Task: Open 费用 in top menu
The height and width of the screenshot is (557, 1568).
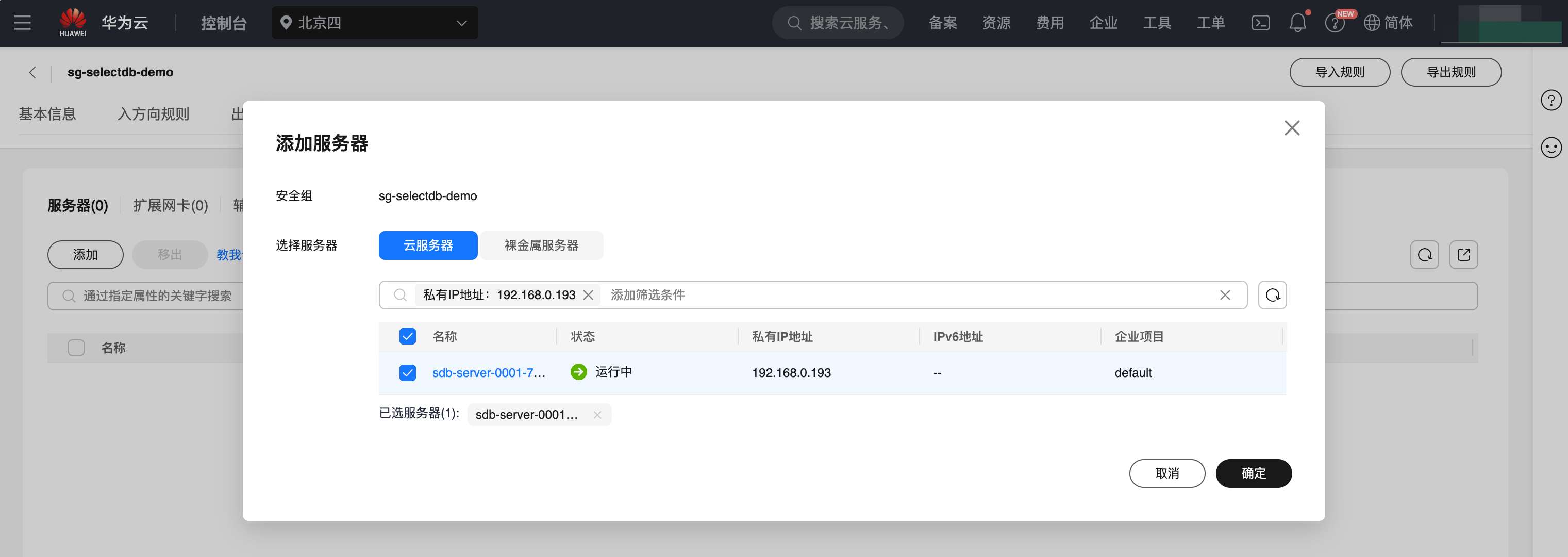Action: pyautogui.click(x=1050, y=23)
